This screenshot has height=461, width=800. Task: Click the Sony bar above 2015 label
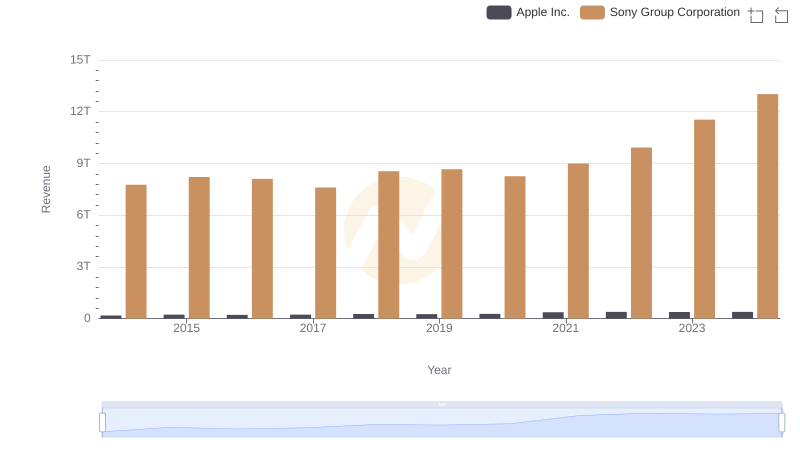(x=199, y=248)
